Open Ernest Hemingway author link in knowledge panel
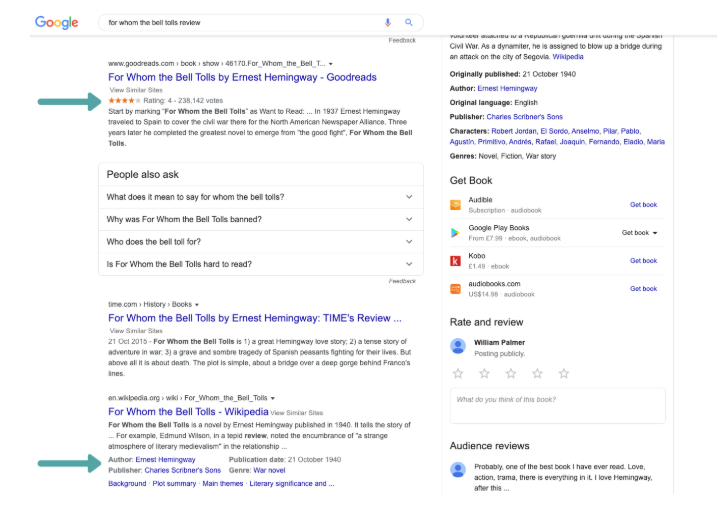This screenshot has width=717, height=517. pos(507,88)
